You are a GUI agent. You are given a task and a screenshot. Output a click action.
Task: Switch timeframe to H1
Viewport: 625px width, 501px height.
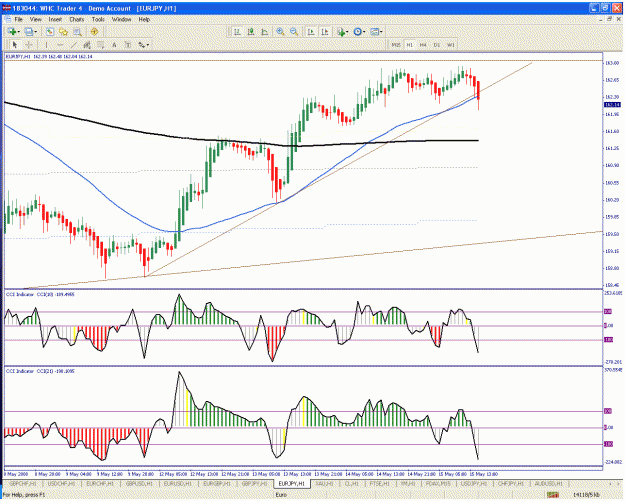(410, 45)
